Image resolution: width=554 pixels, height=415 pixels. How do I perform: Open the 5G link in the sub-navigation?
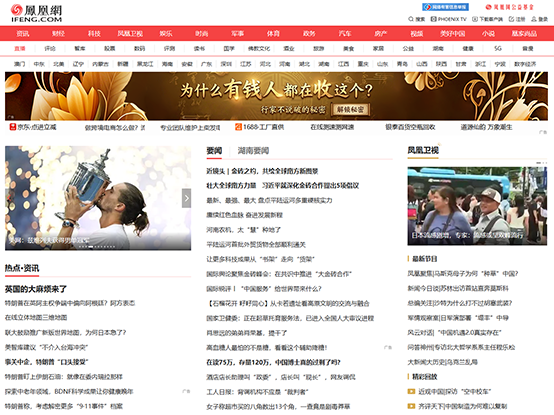click(498, 48)
